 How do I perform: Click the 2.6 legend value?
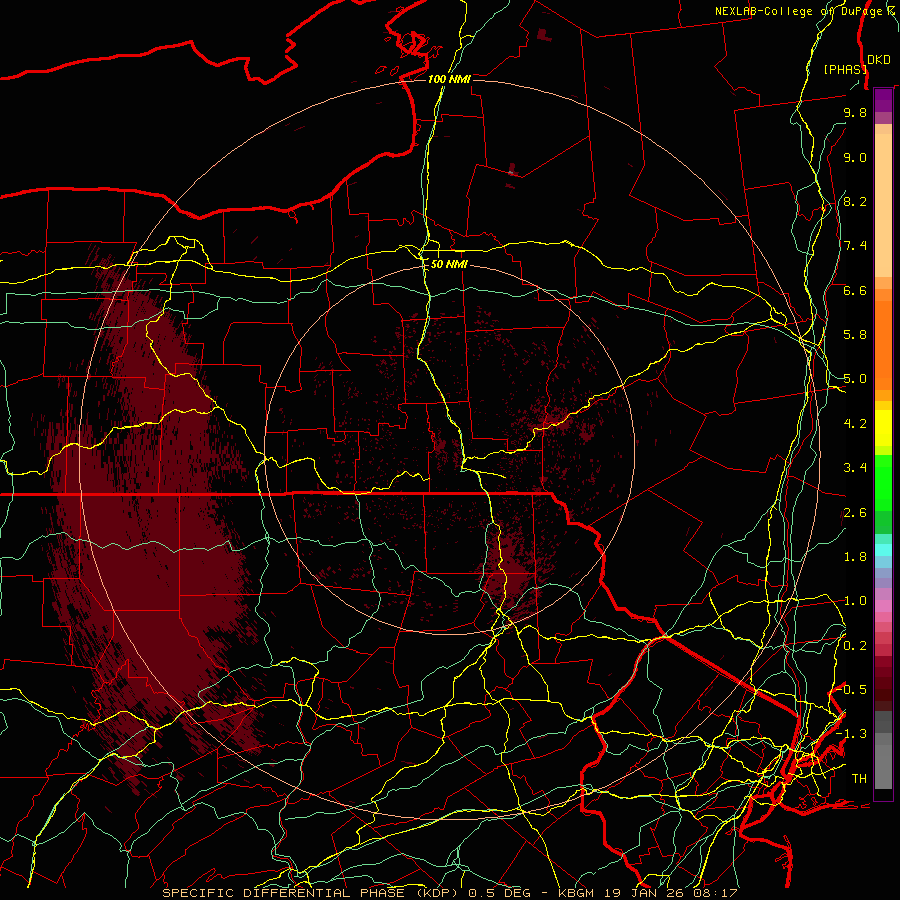pos(855,513)
